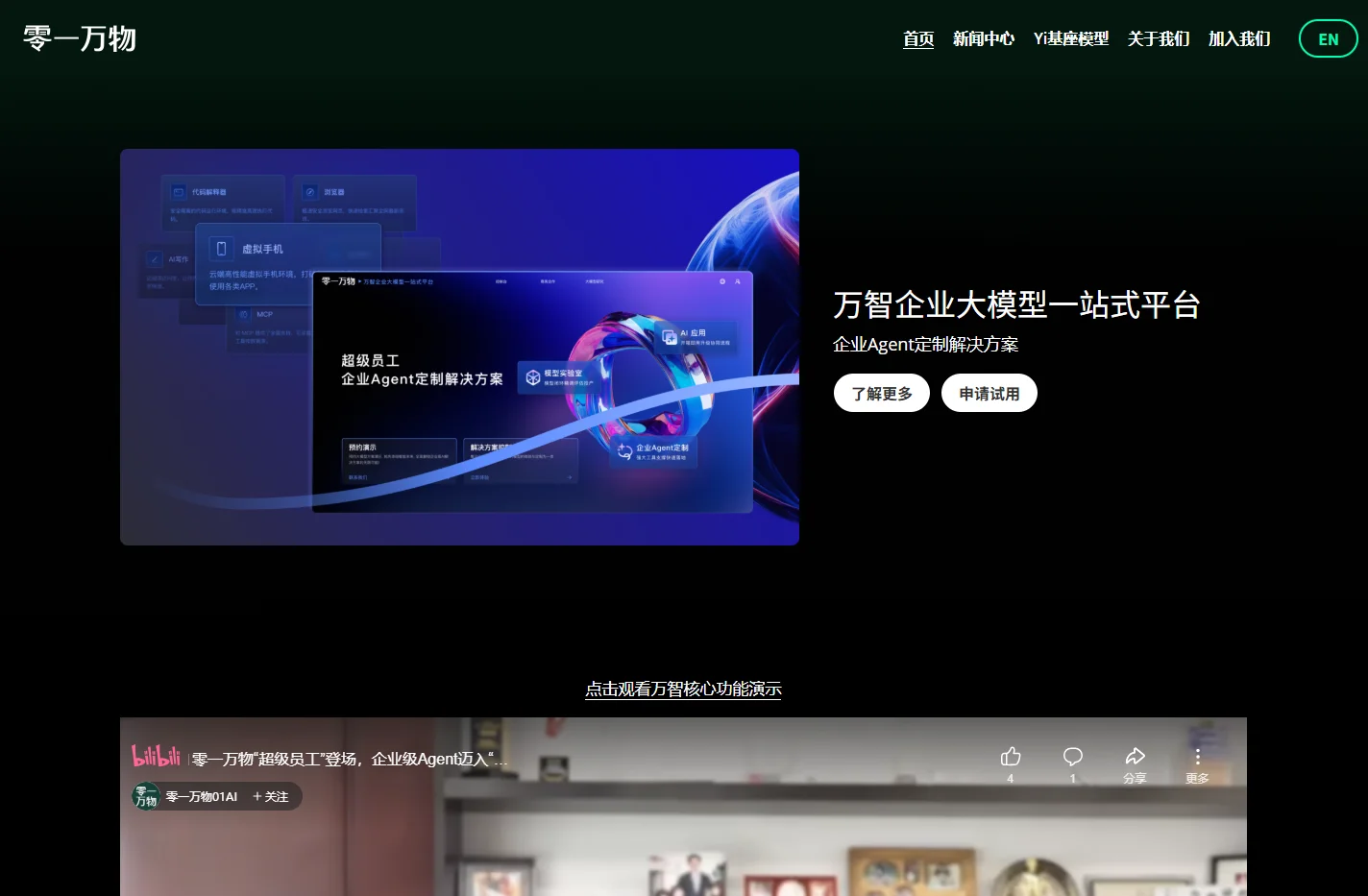Open video title 零一万物超级员工登场
This screenshot has height=896, width=1368.
[x=350, y=759]
